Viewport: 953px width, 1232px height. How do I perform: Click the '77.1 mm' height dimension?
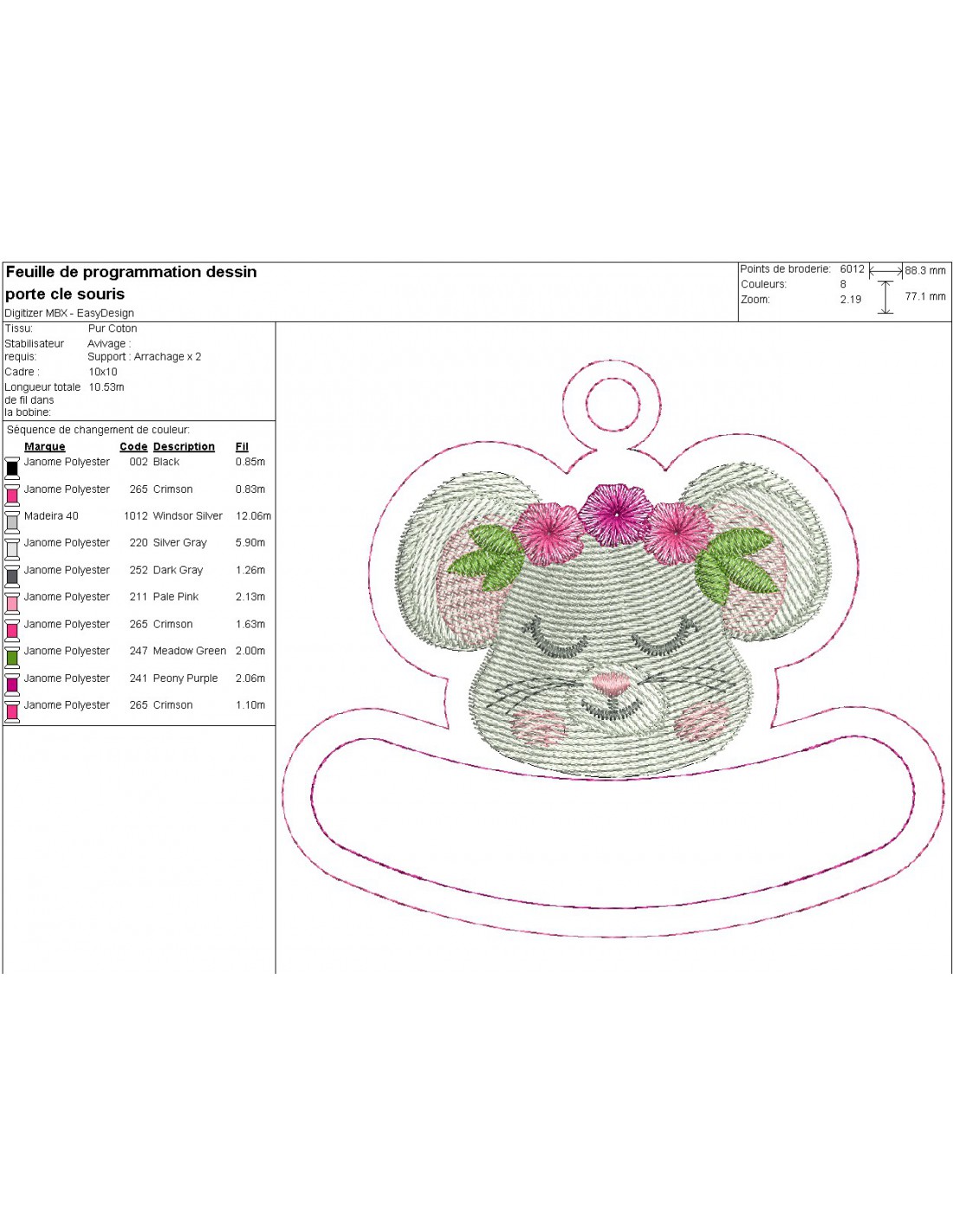point(925,296)
